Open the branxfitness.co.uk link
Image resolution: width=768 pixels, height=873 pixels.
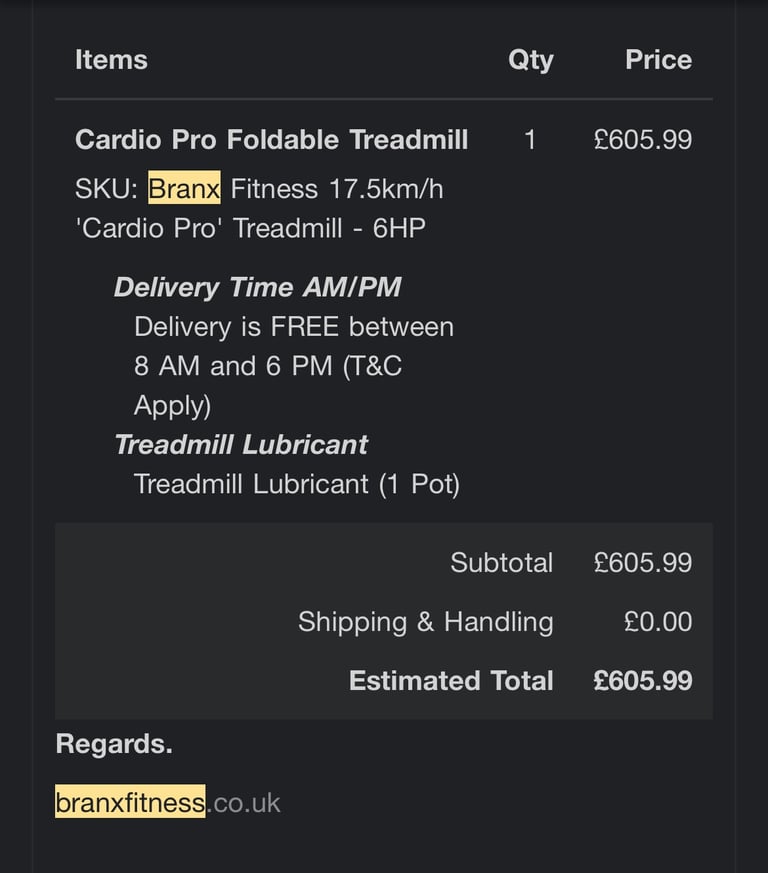[x=168, y=802]
